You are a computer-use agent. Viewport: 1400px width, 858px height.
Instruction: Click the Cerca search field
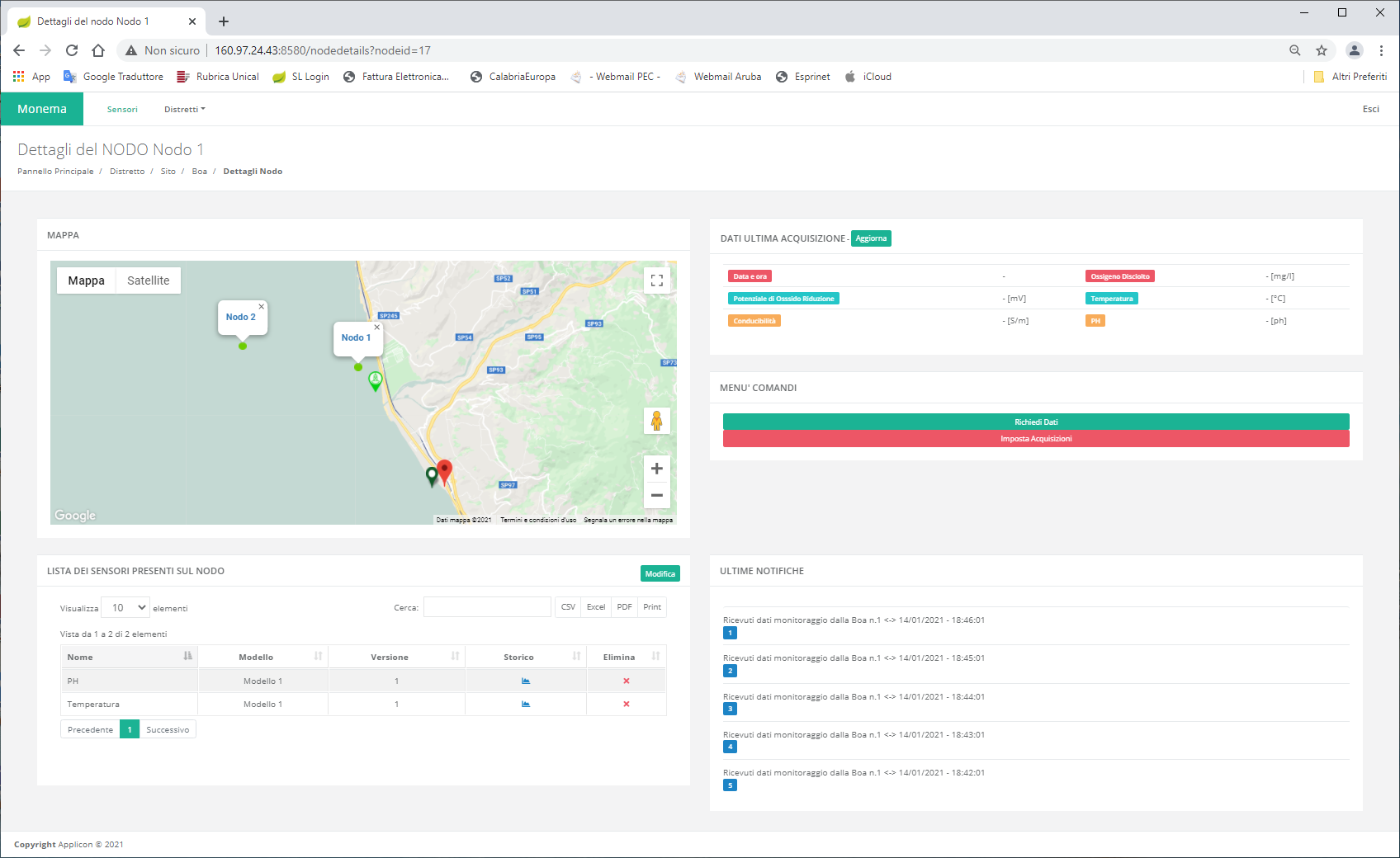[x=487, y=607]
